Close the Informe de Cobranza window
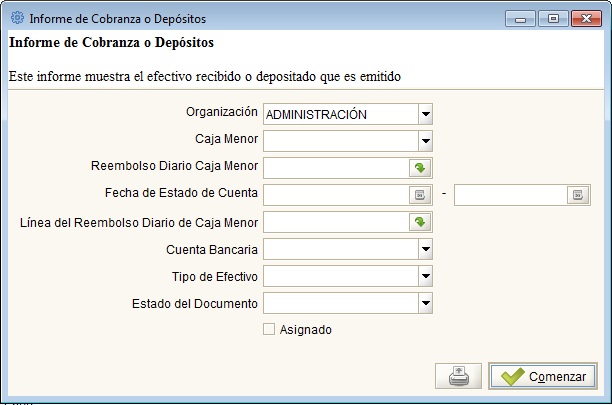The image size is (612, 405). (586, 19)
